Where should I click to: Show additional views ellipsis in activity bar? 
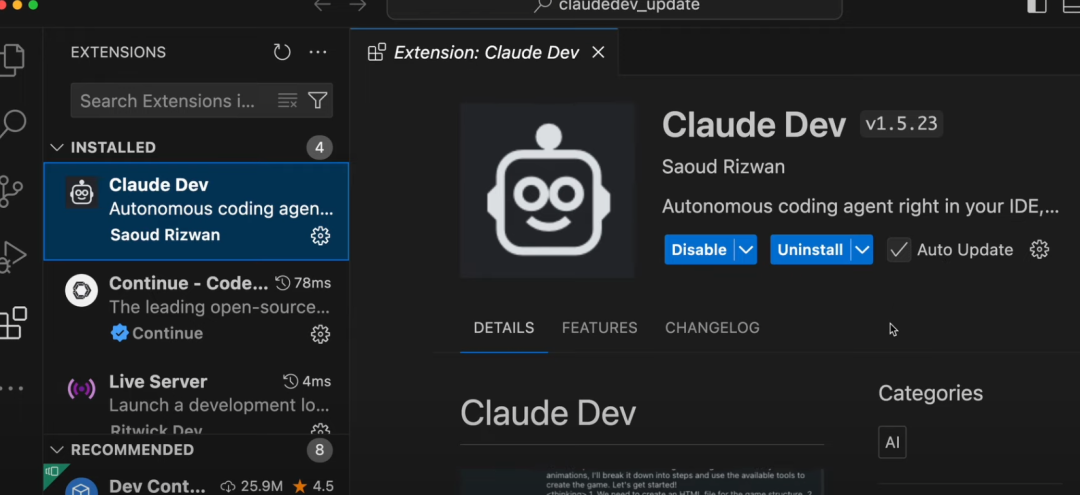[12, 389]
